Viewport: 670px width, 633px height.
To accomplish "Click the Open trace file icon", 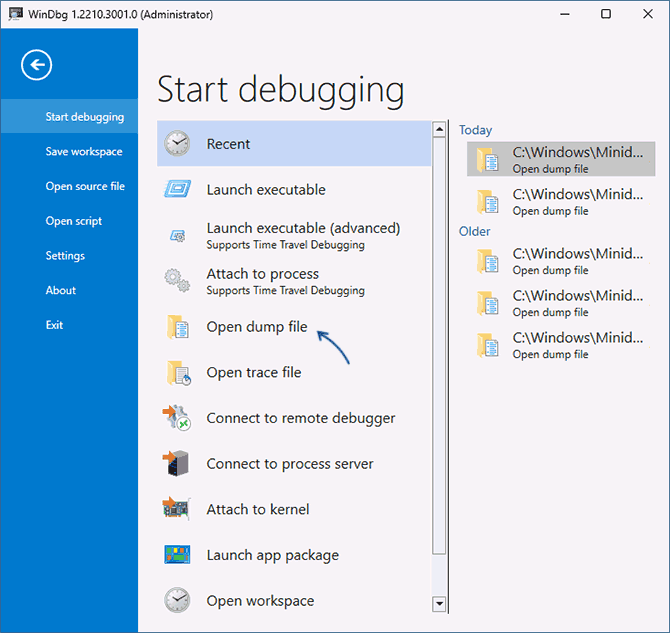I will 177,373.
